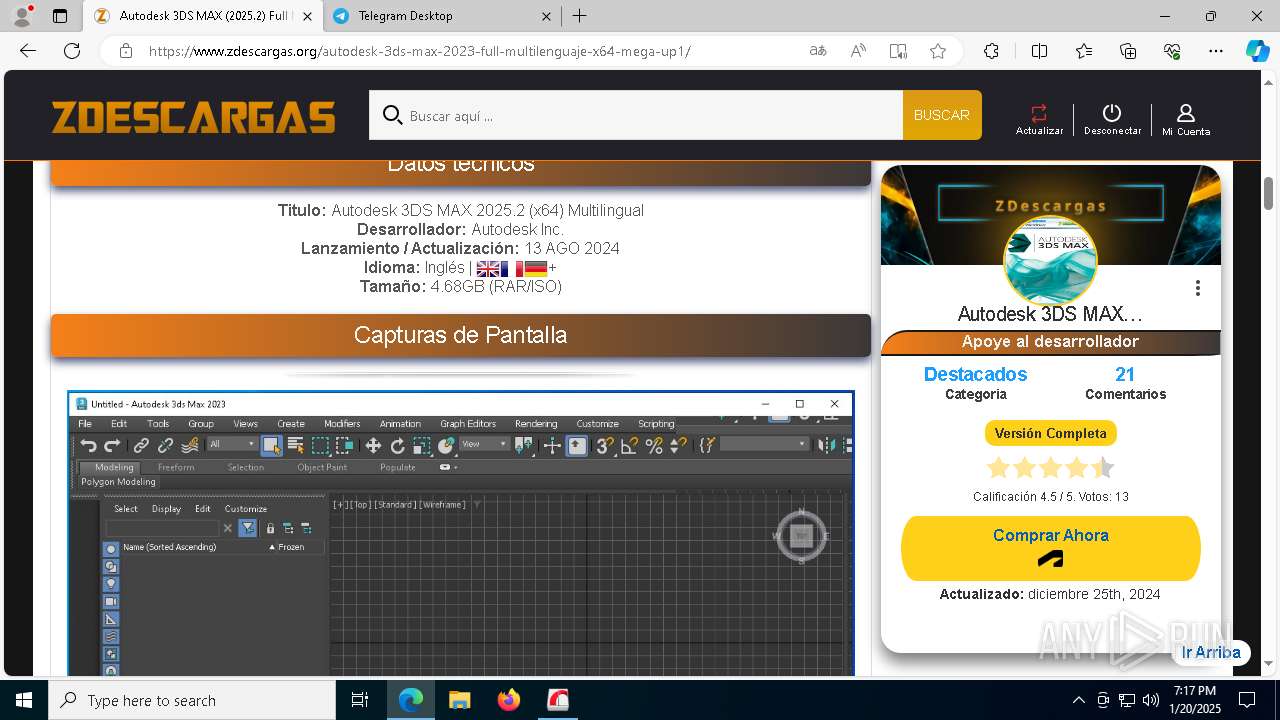Click the magnifier icon in search box
The image size is (1280, 720).
pyautogui.click(x=392, y=115)
